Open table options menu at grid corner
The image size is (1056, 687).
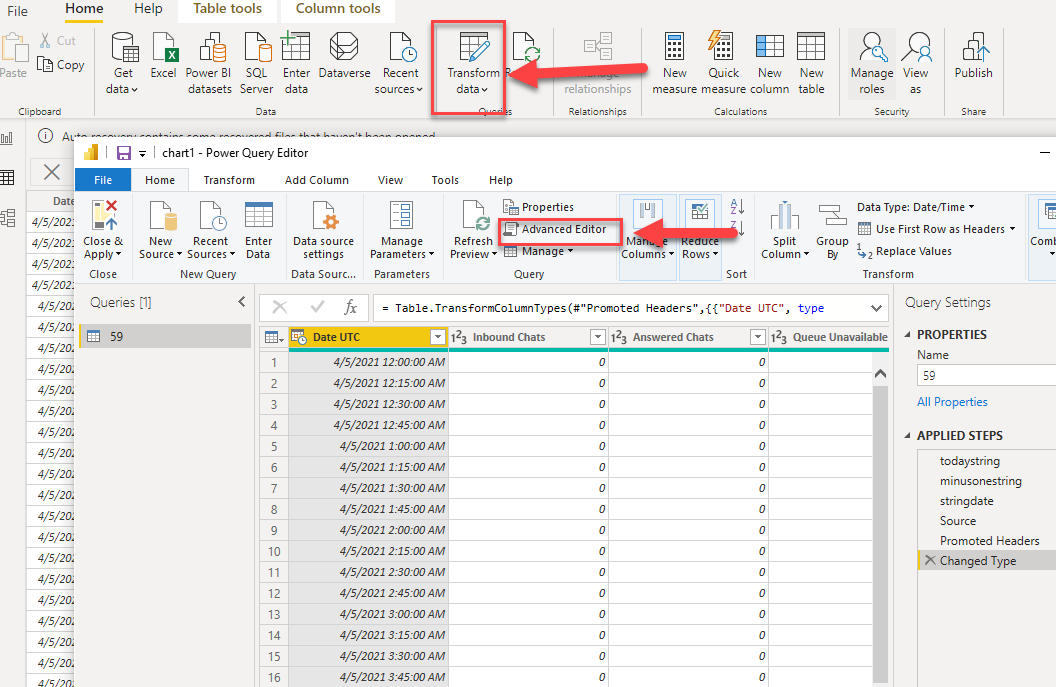[273, 337]
